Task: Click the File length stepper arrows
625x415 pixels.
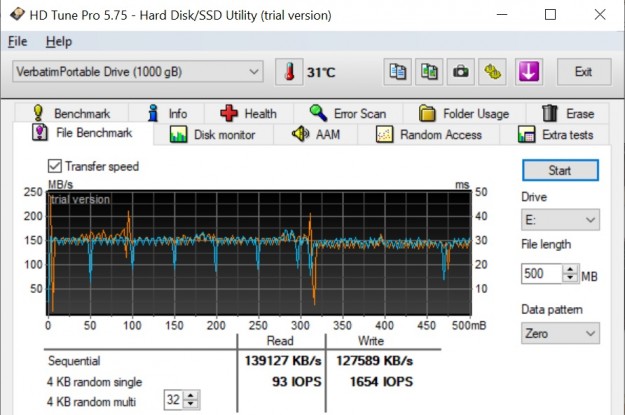Action: (x=570, y=275)
